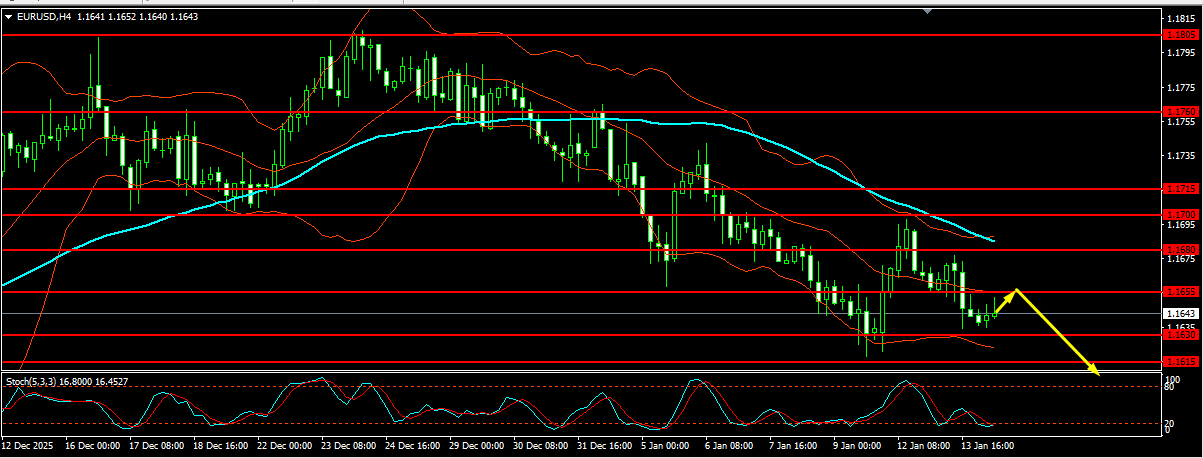
Task: Click the Stoch(5,3,3) indicator label
Action: tap(30, 381)
